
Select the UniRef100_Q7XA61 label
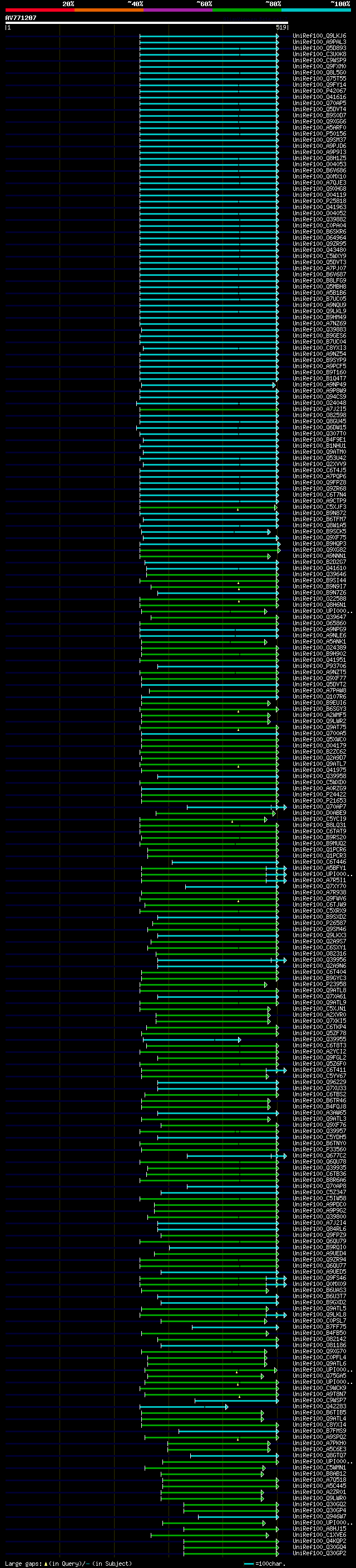[x=319, y=996]
